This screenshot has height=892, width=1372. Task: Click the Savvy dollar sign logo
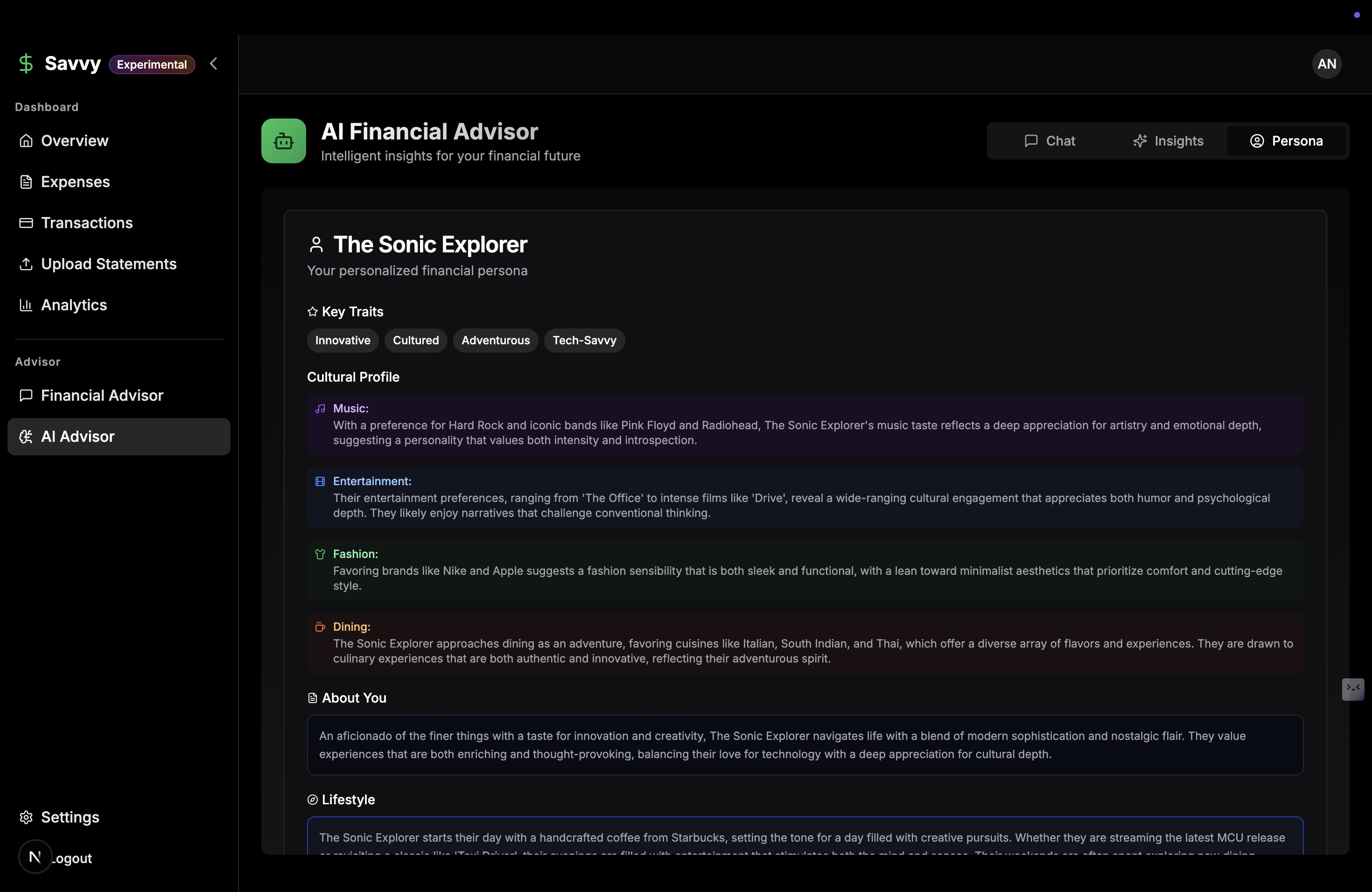point(26,63)
